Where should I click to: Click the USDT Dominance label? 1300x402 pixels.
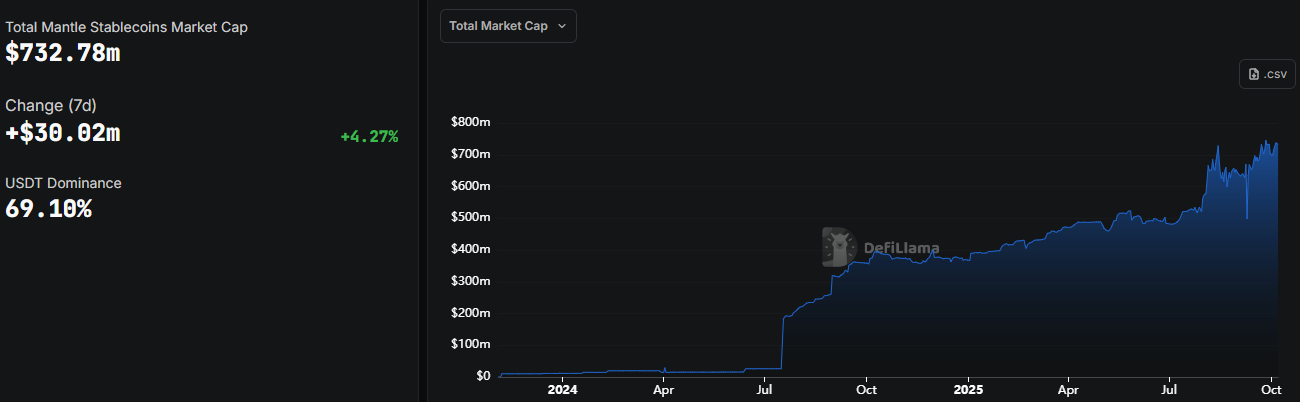(x=63, y=183)
